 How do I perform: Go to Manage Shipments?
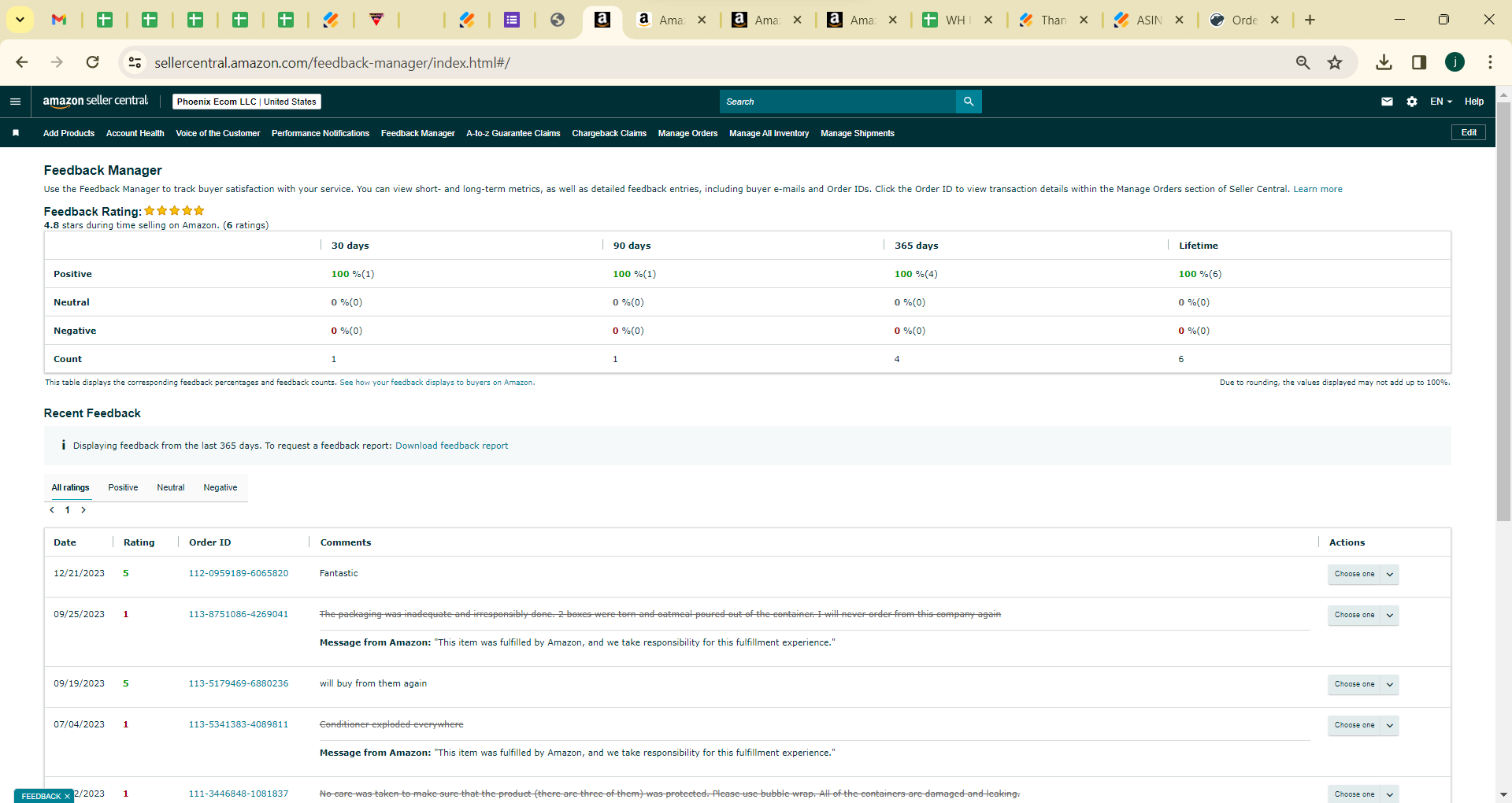point(858,134)
